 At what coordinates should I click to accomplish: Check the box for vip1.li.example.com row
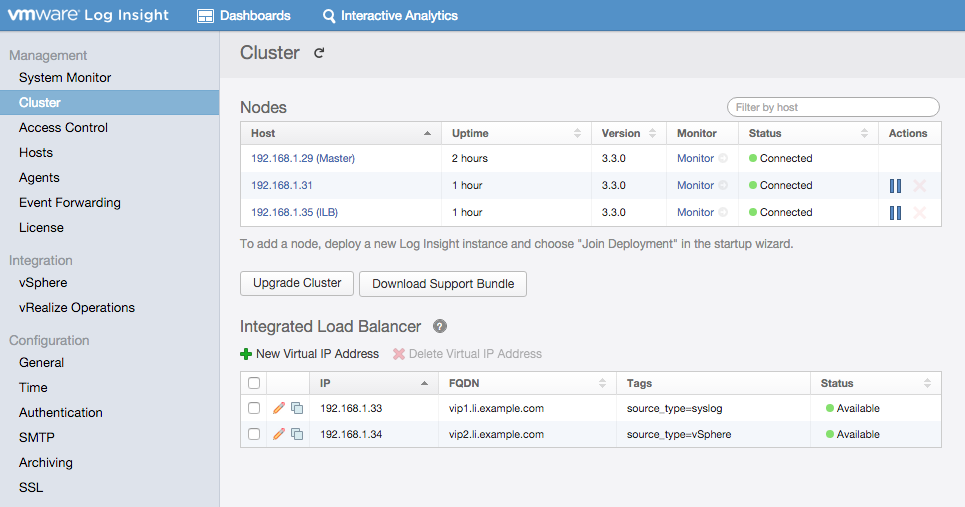point(254,408)
